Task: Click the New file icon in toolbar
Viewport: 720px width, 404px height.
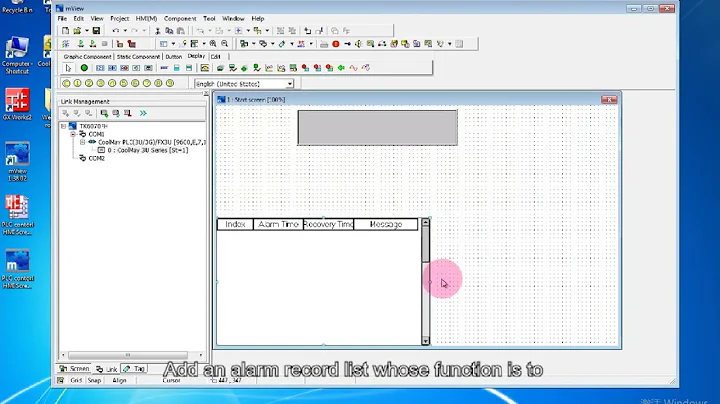Action: (66, 31)
